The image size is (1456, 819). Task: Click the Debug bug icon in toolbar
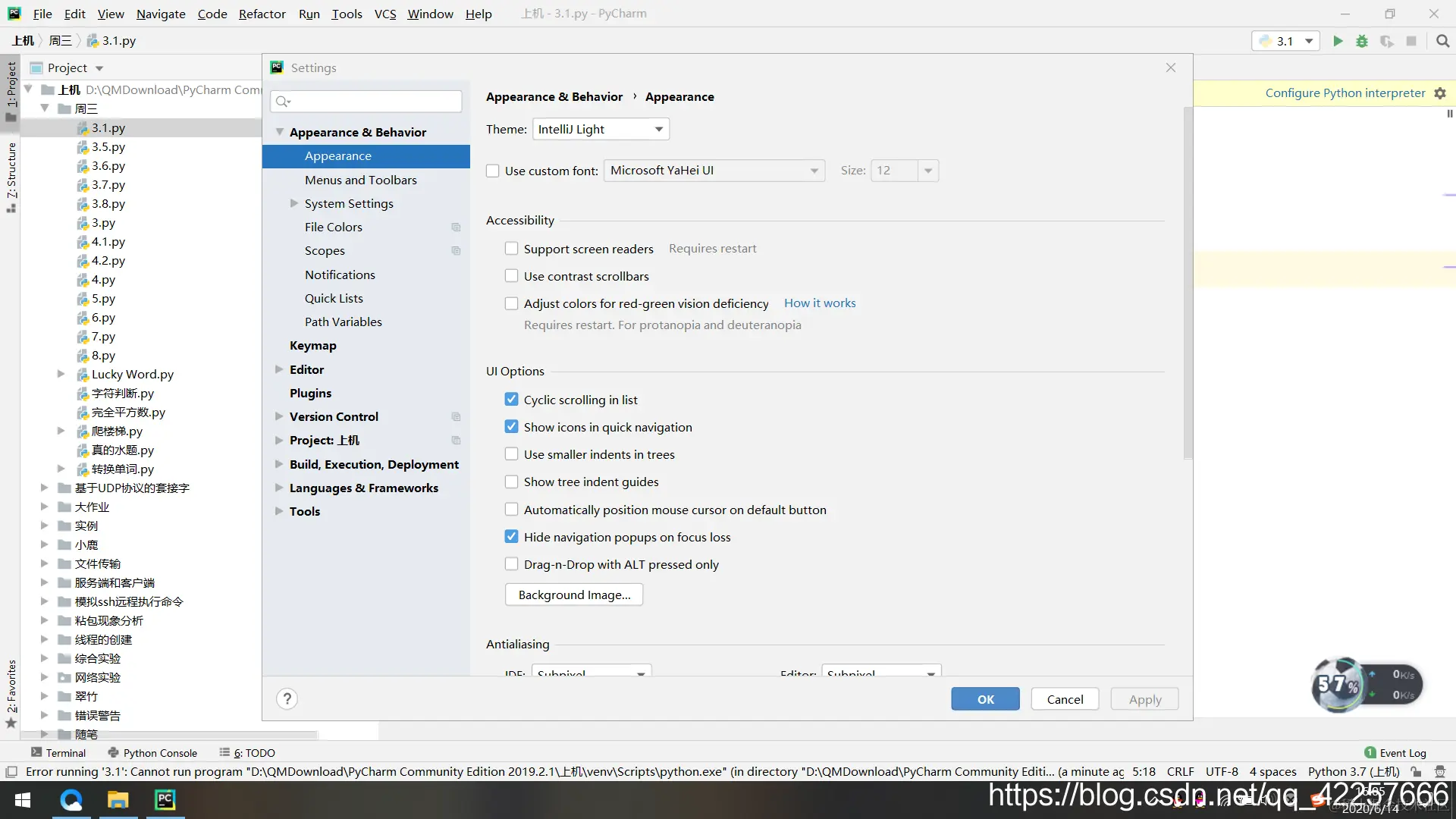pyautogui.click(x=1362, y=41)
